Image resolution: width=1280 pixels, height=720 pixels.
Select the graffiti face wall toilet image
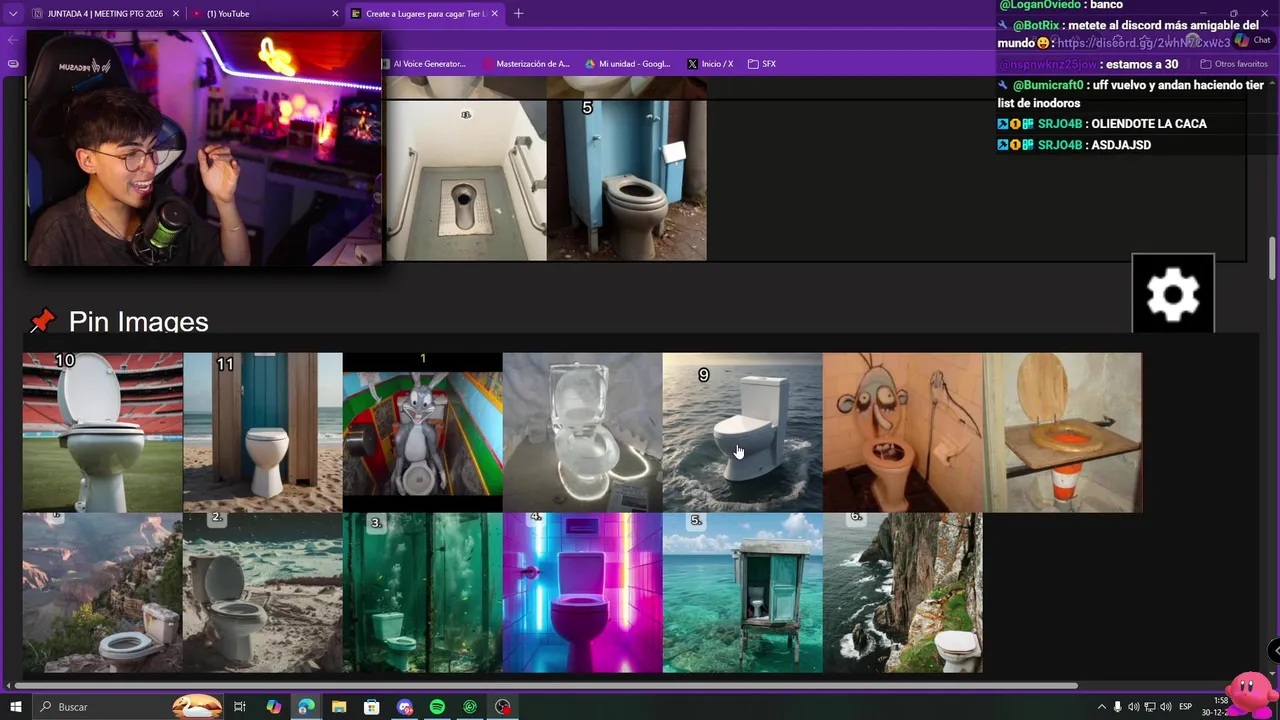[x=903, y=432]
